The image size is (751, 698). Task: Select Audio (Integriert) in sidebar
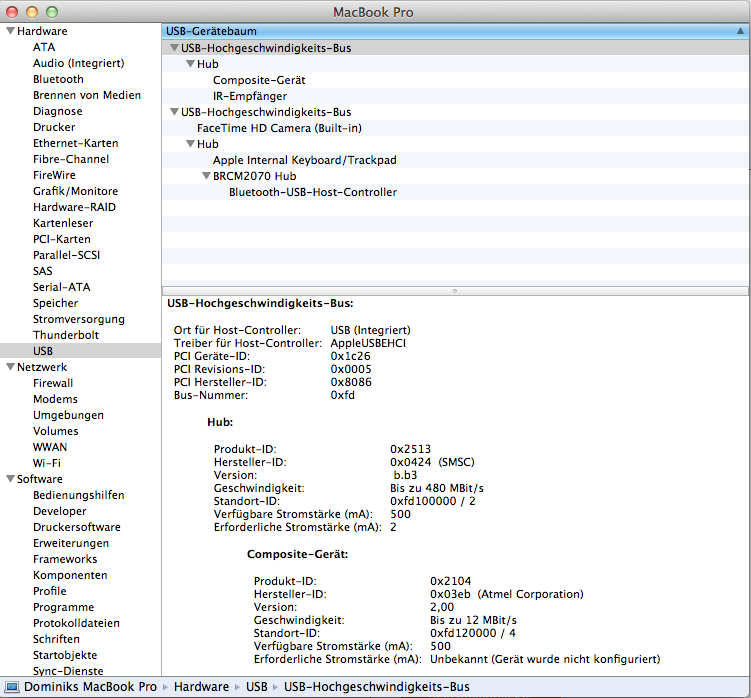79,63
